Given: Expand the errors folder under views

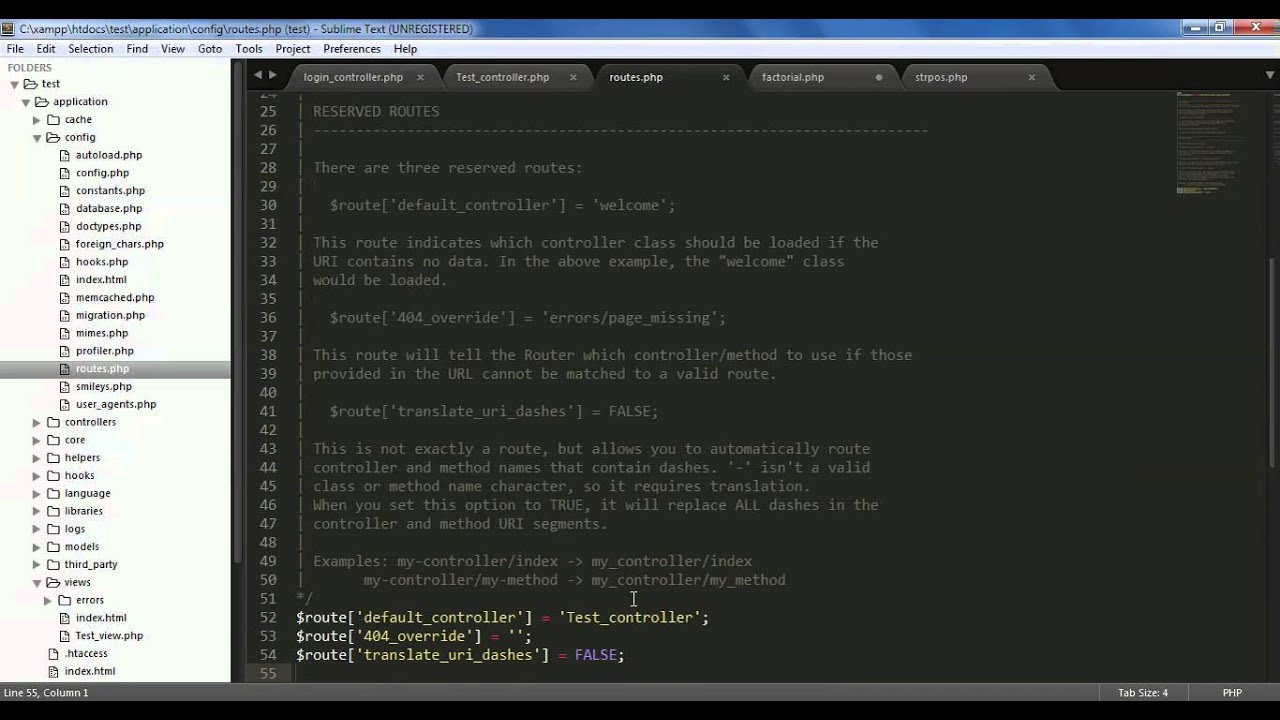Looking at the screenshot, I should [x=48, y=600].
